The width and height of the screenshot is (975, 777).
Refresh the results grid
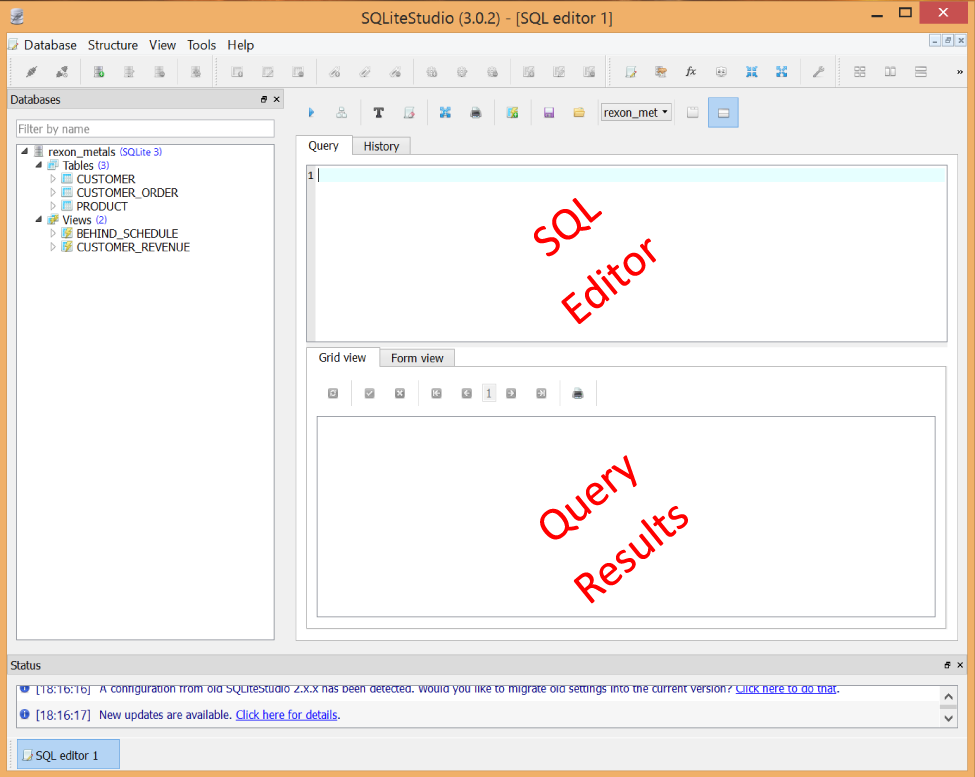pos(333,393)
